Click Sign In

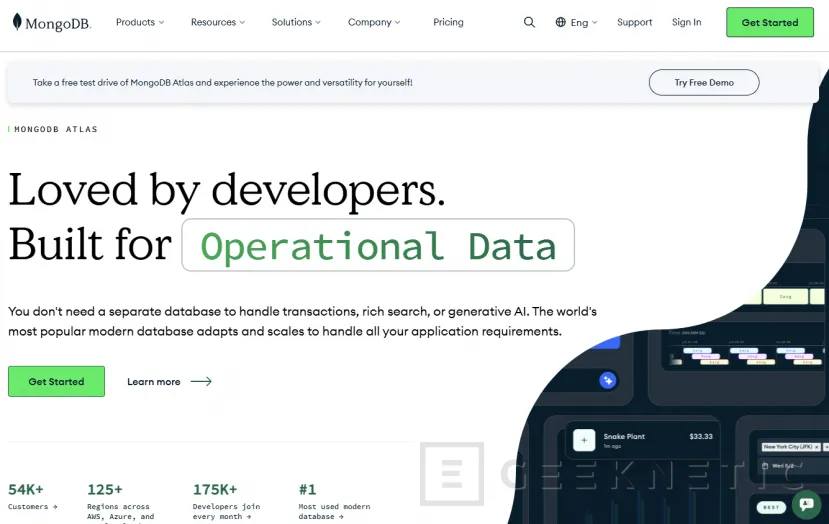[x=686, y=22]
